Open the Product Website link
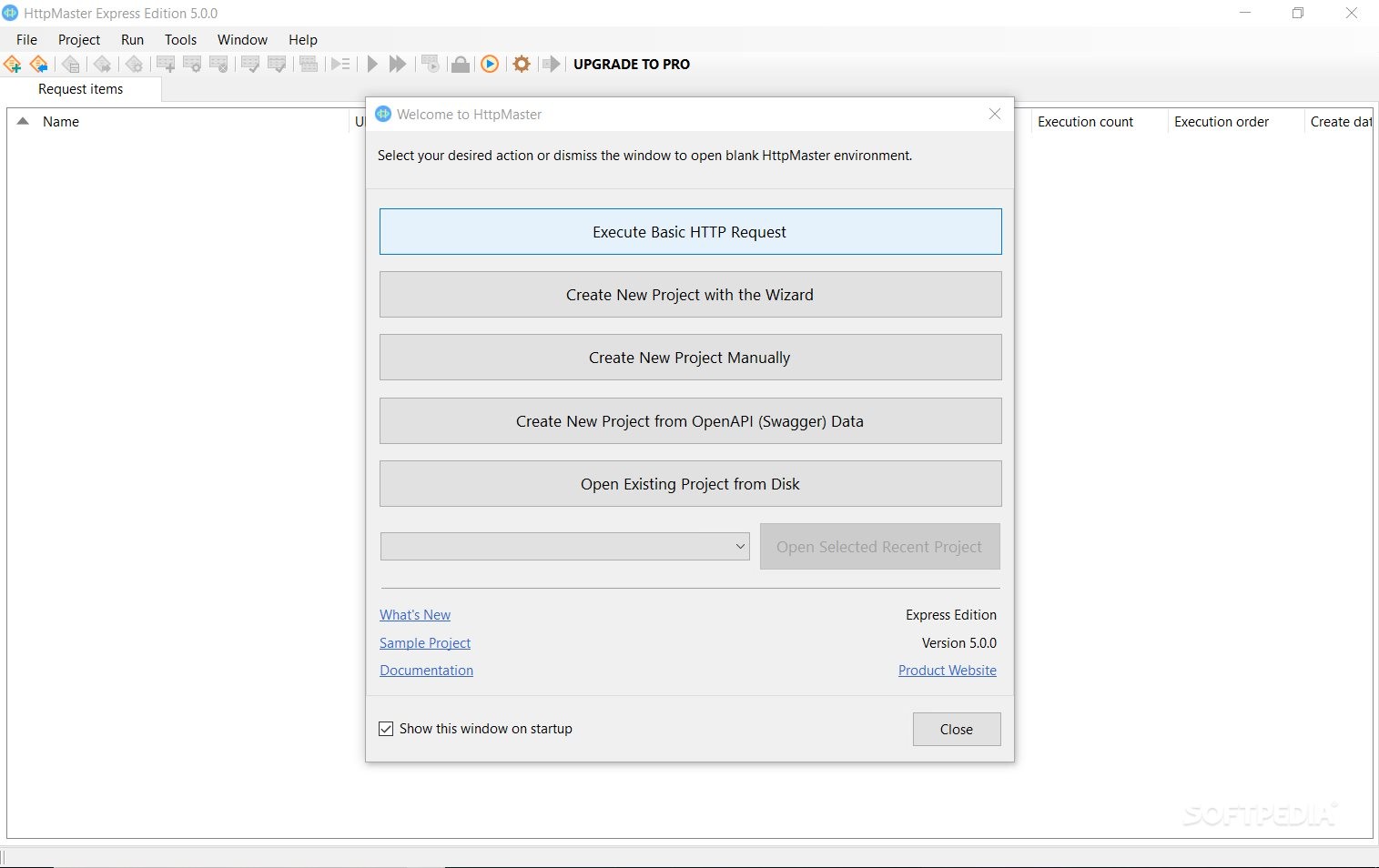The width and height of the screenshot is (1379, 868). (x=948, y=670)
